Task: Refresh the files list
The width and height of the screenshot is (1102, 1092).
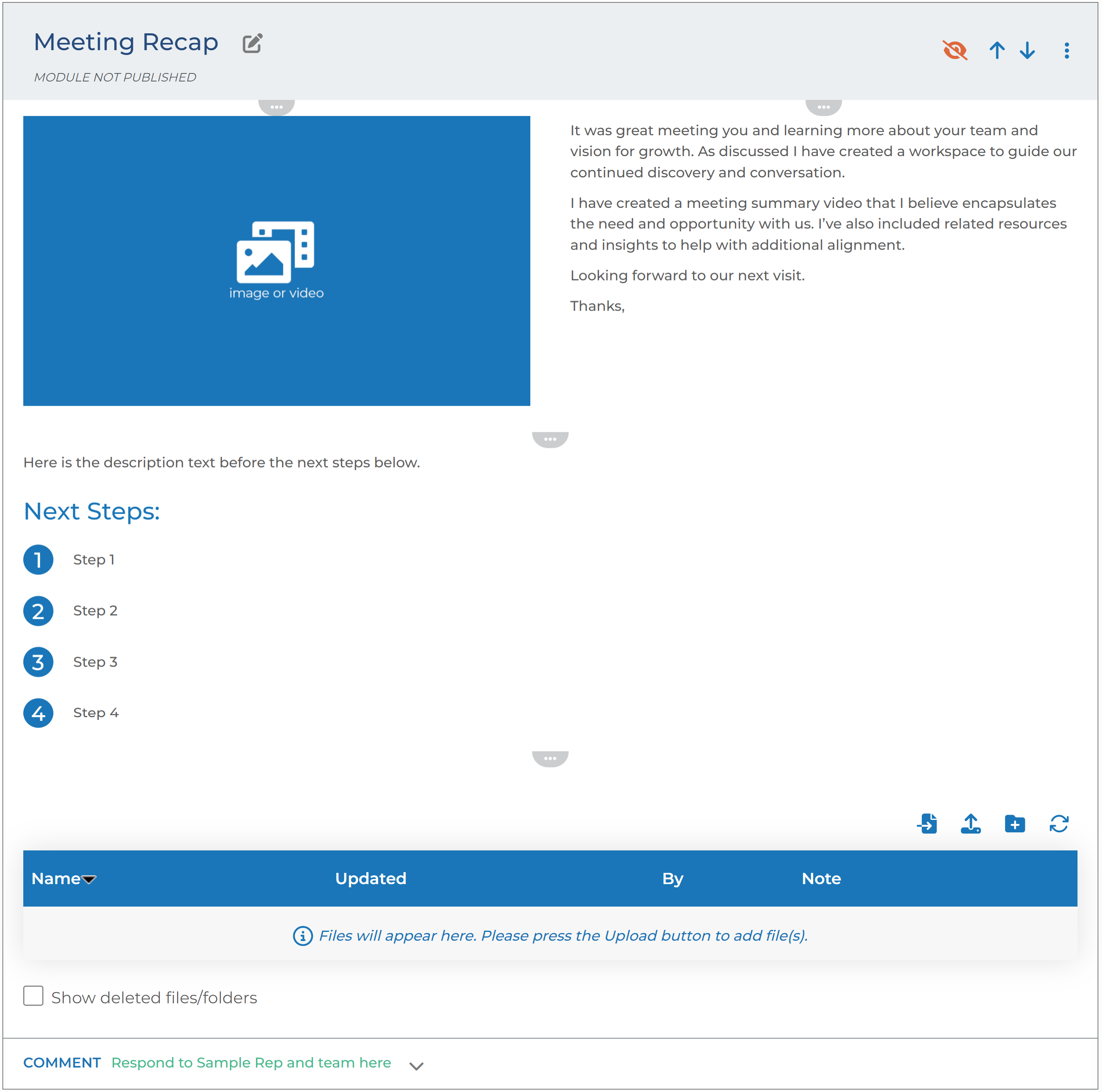Action: click(1059, 824)
